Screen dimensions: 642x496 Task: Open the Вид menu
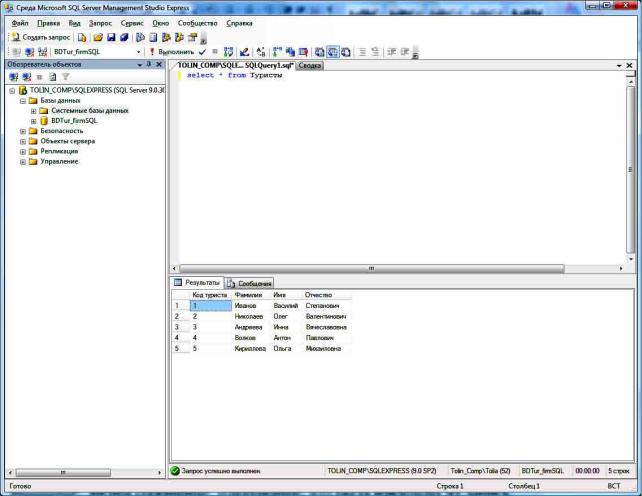click(x=74, y=23)
